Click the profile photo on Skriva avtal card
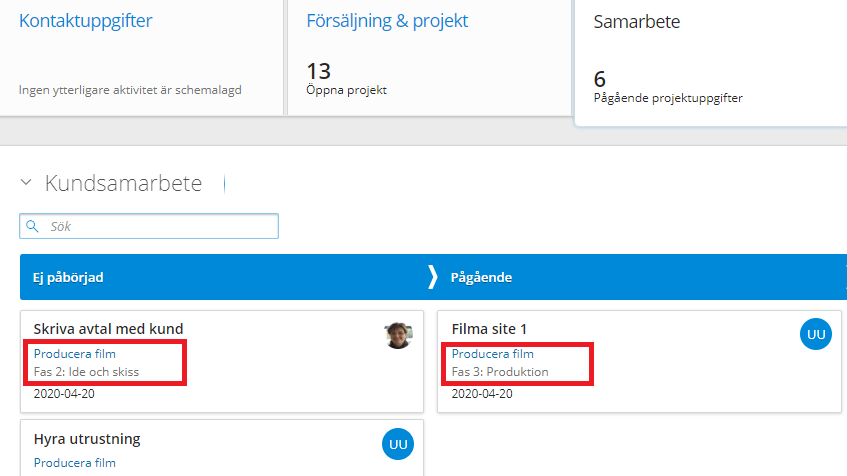This screenshot has height=476, width=847. (x=398, y=335)
